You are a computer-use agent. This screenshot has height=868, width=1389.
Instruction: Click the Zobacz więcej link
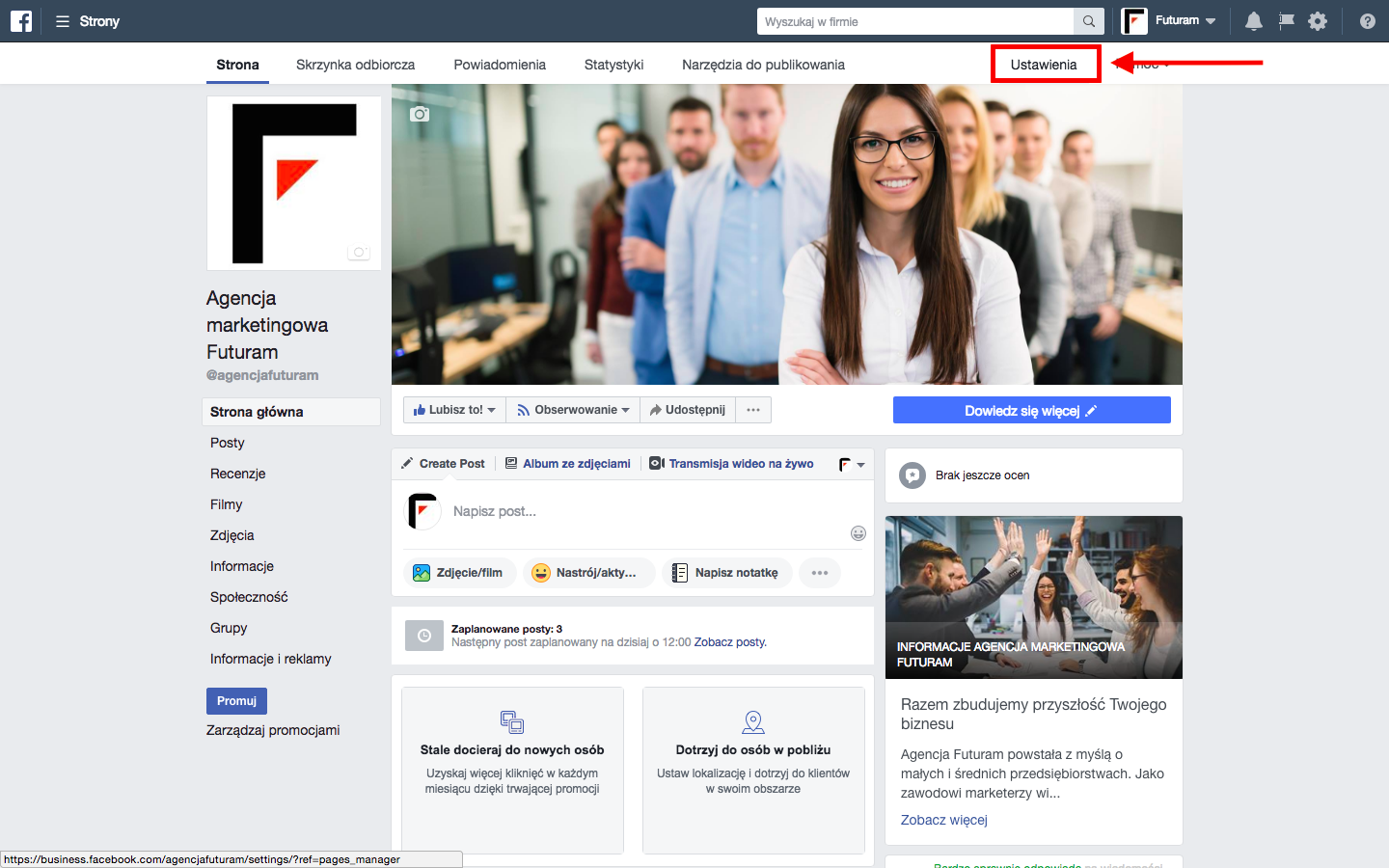tap(944, 820)
